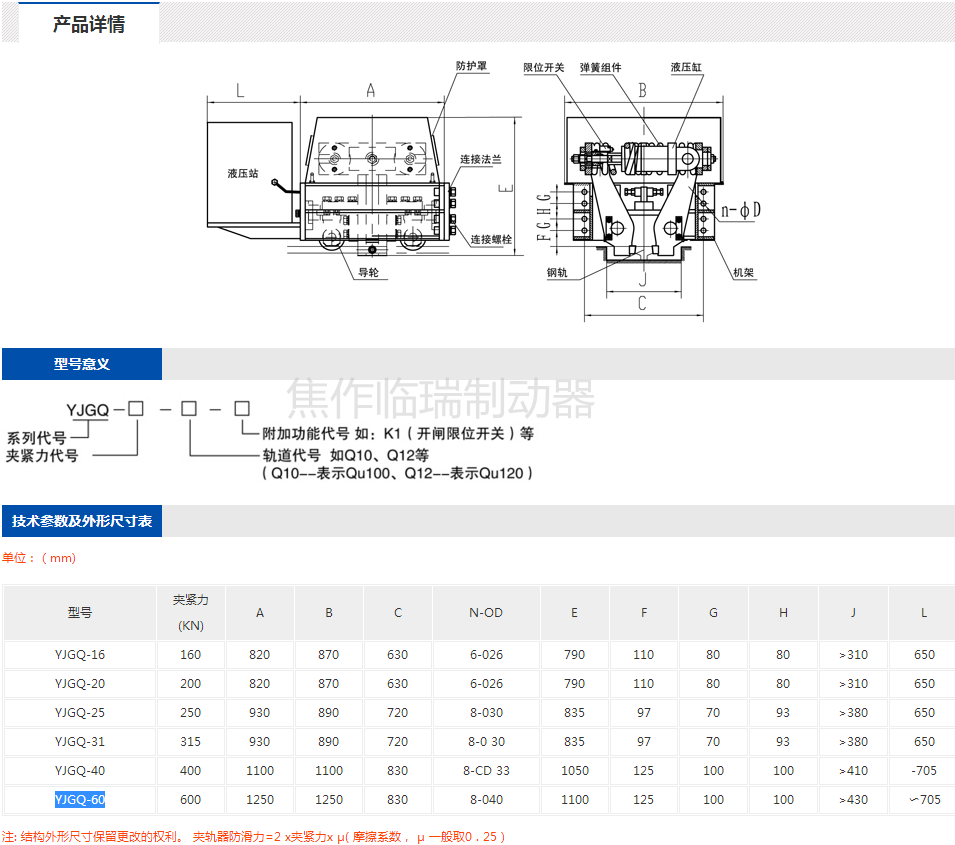
Task: Click the 机架 label in the right drawing
Action: point(743,272)
